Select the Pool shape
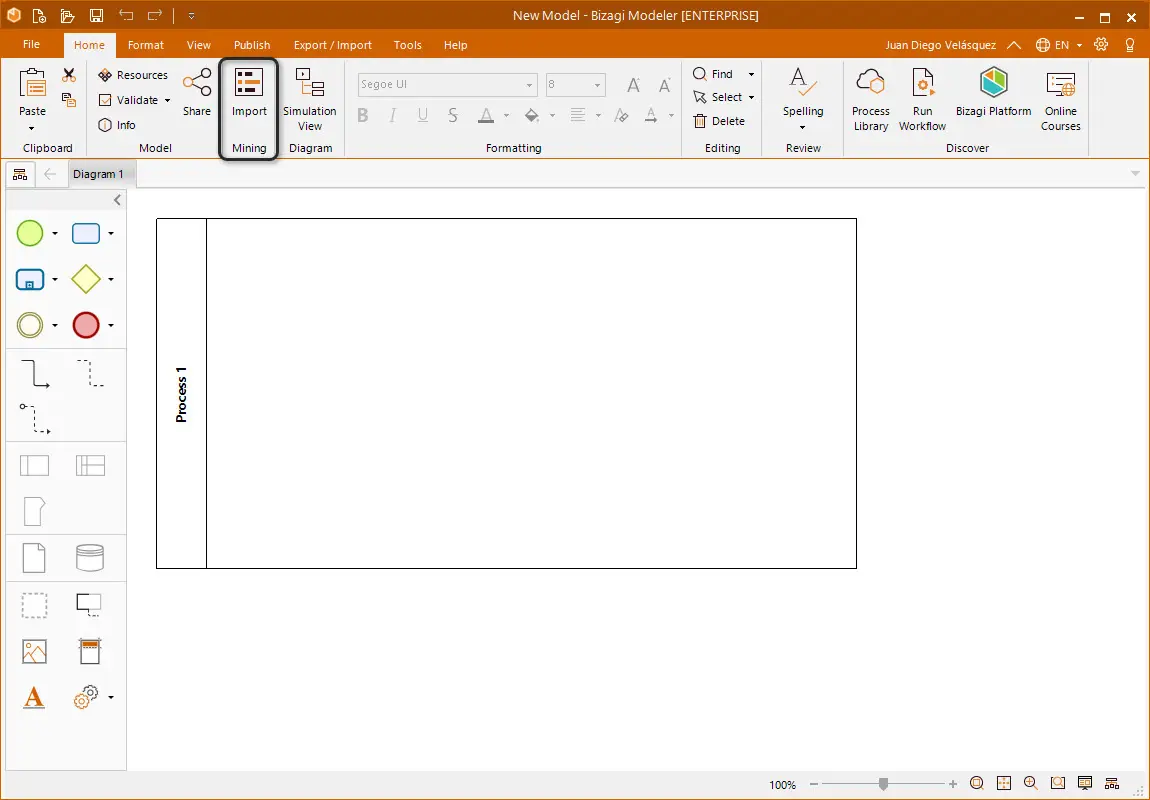The image size is (1150, 800). coord(34,466)
